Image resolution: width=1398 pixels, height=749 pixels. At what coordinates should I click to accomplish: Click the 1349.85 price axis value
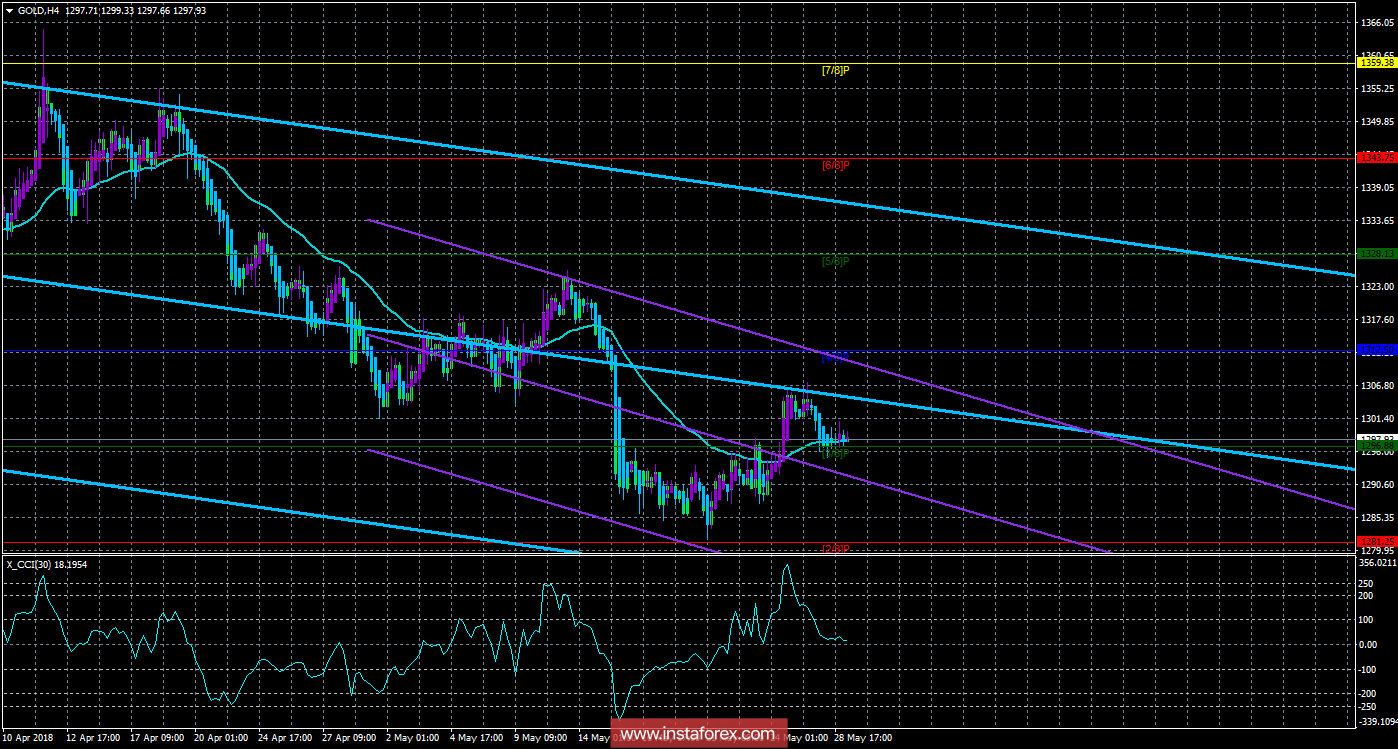click(1376, 122)
